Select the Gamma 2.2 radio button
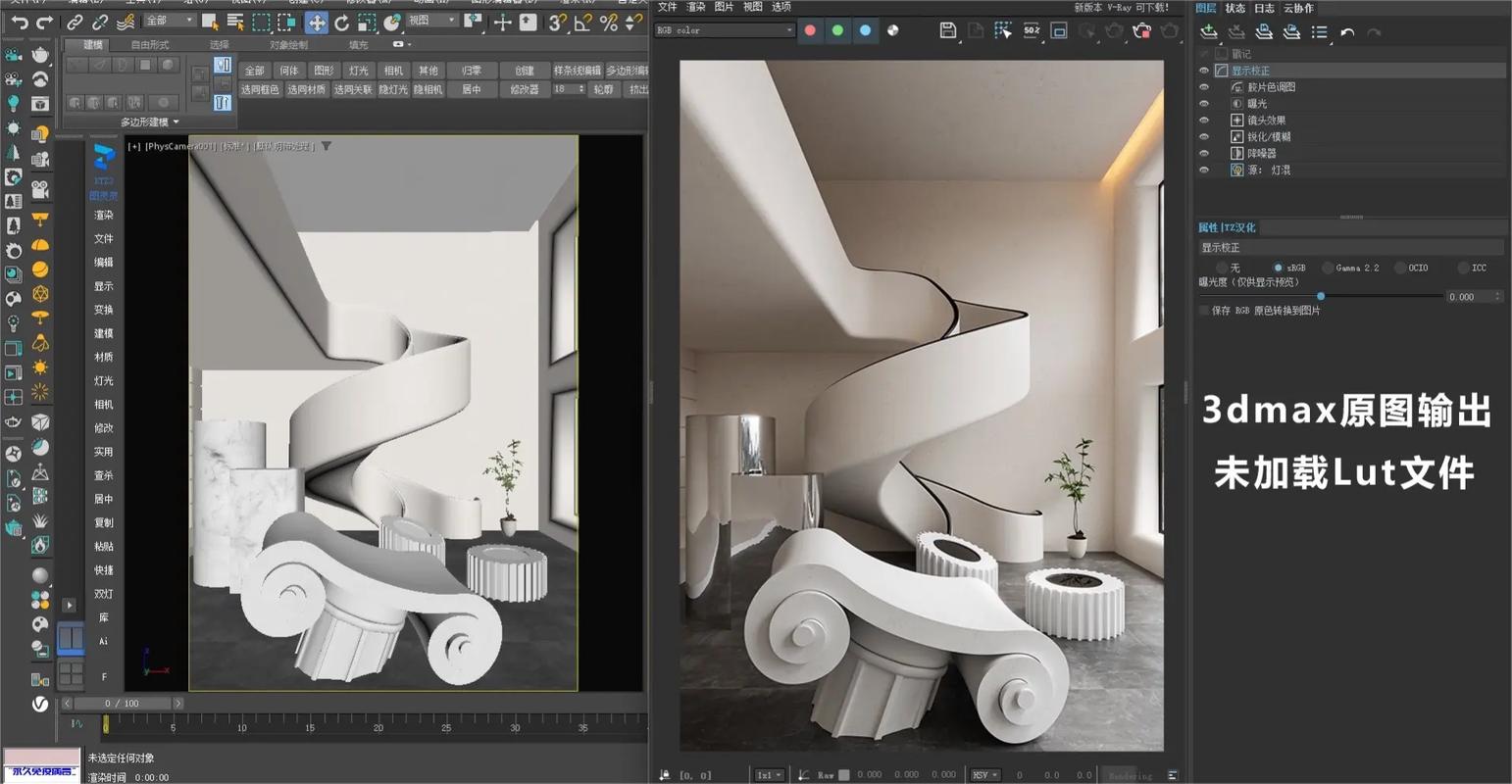Image resolution: width=1512 pixels, height=784 pixels. pos(1328,268)
